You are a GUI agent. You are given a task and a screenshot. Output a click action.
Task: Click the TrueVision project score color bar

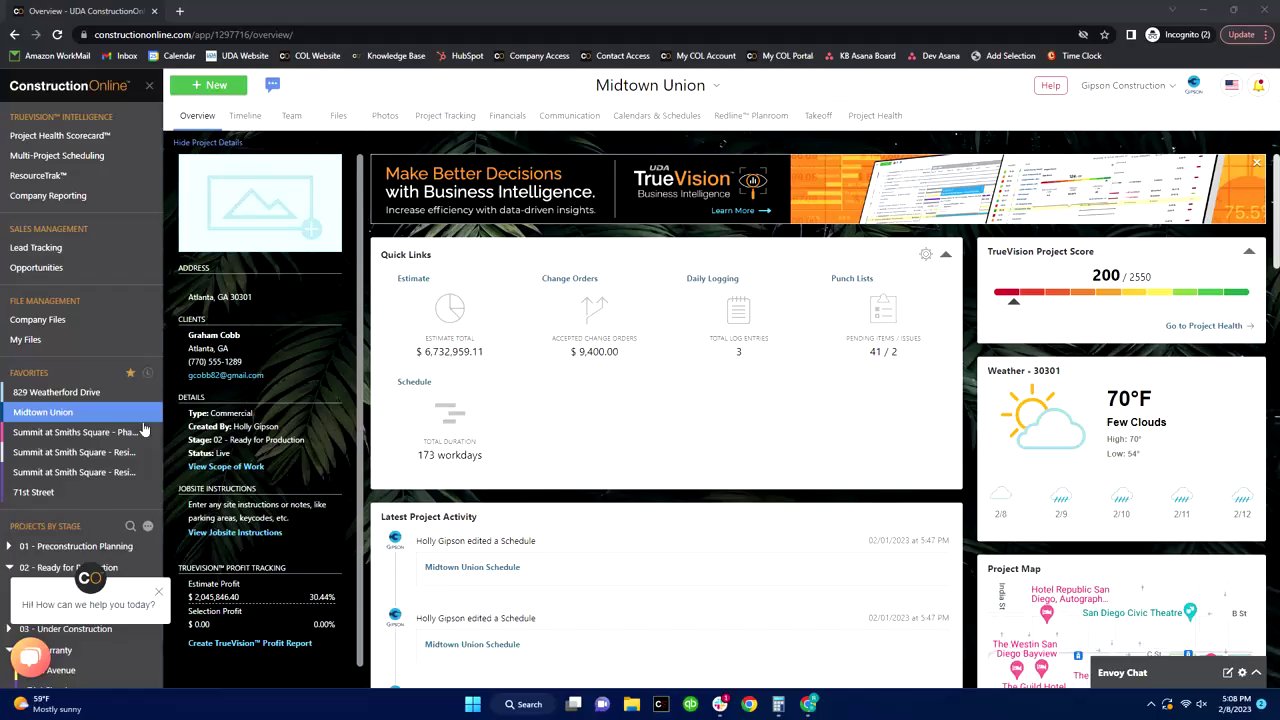(1121, 292)
